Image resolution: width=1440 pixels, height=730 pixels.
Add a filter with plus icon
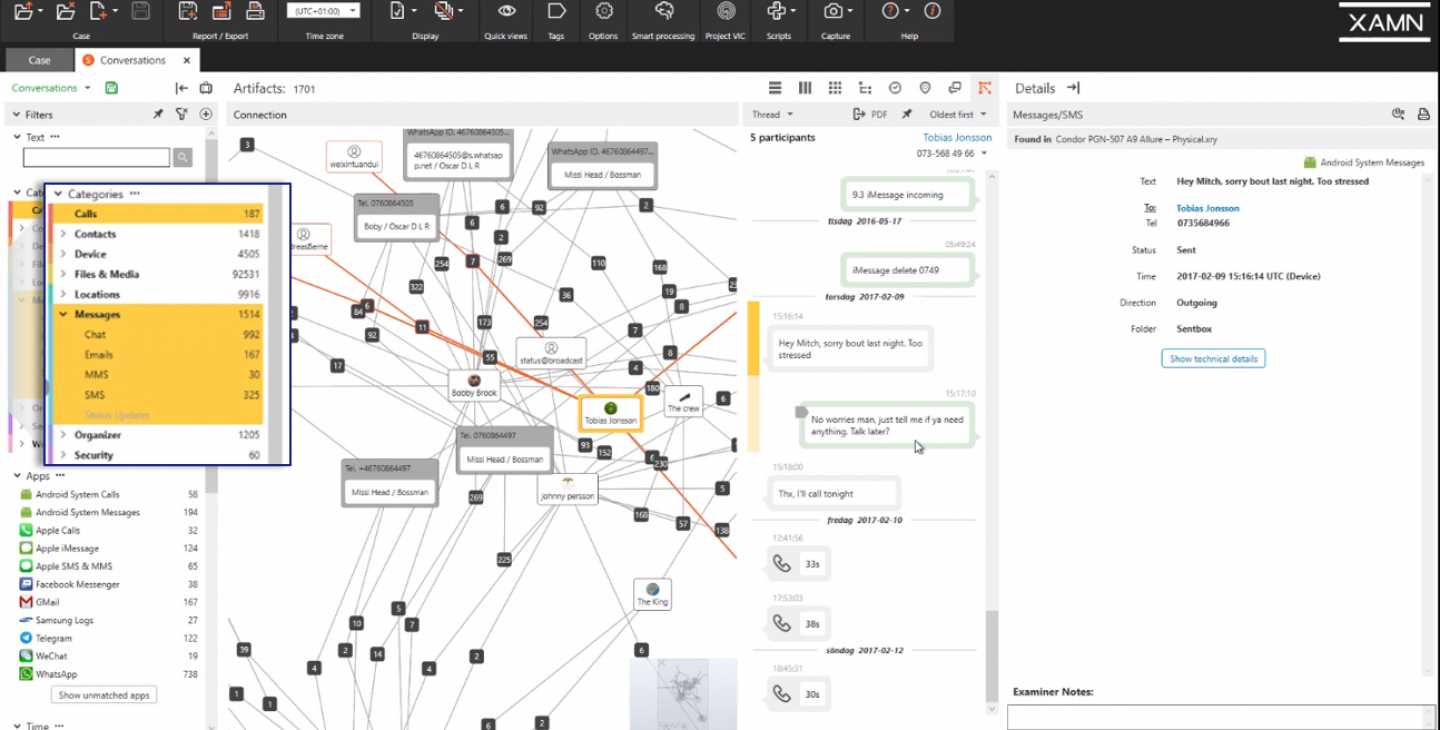click(x=206, y=114)
